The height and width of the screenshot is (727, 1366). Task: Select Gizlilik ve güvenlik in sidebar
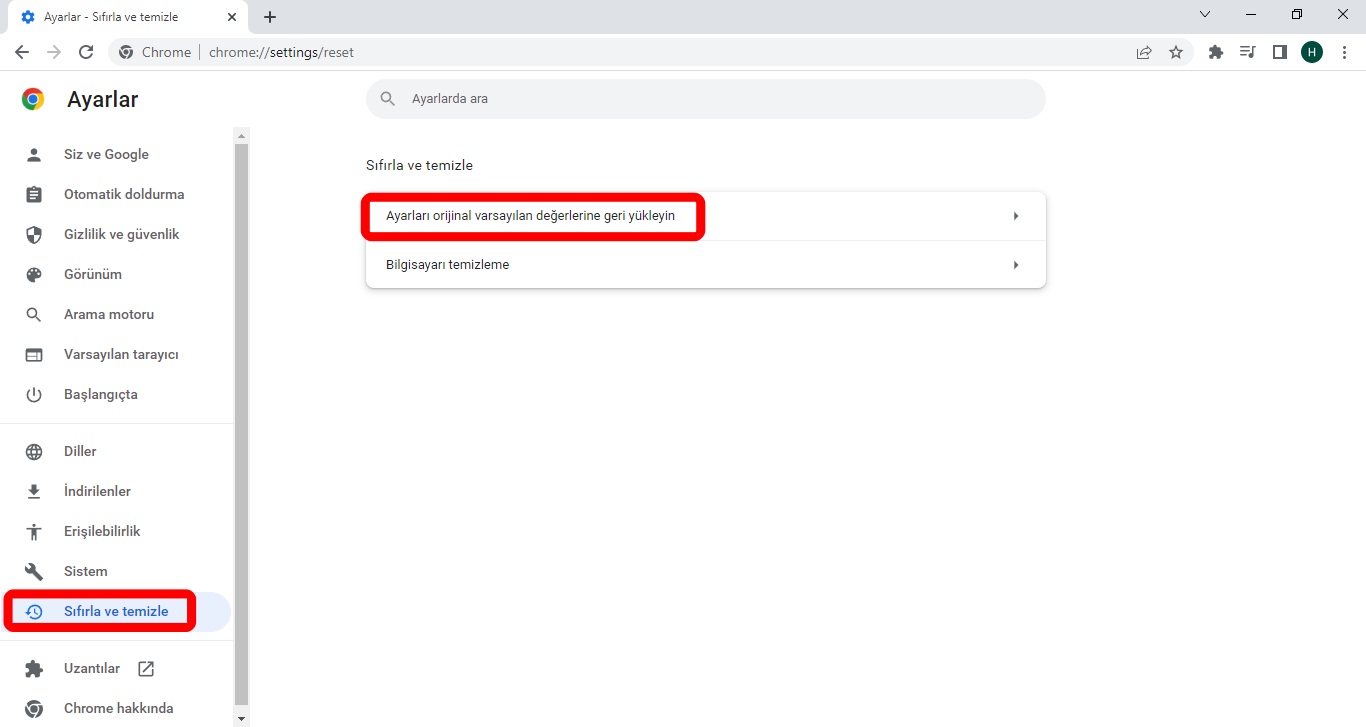(x=121, y=234)
